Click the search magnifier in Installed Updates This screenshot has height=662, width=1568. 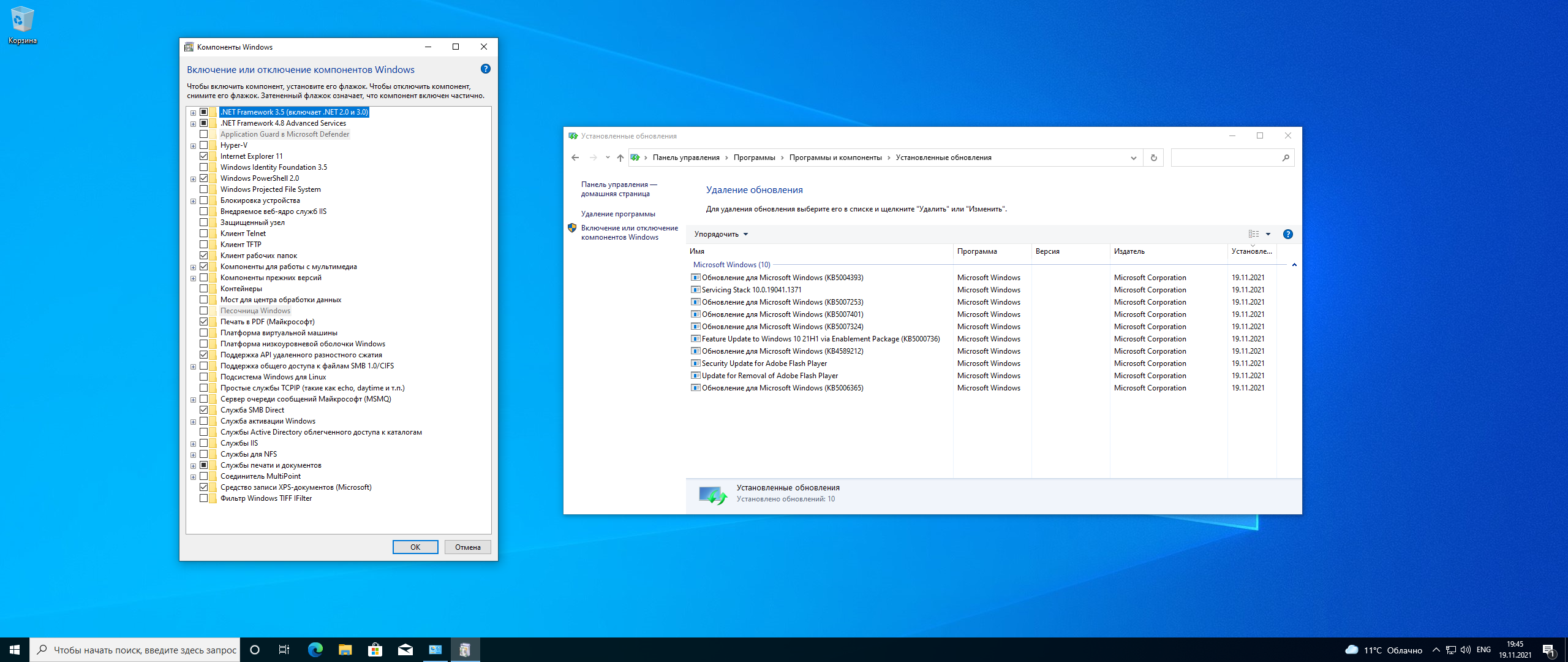tap(1286, 158)
